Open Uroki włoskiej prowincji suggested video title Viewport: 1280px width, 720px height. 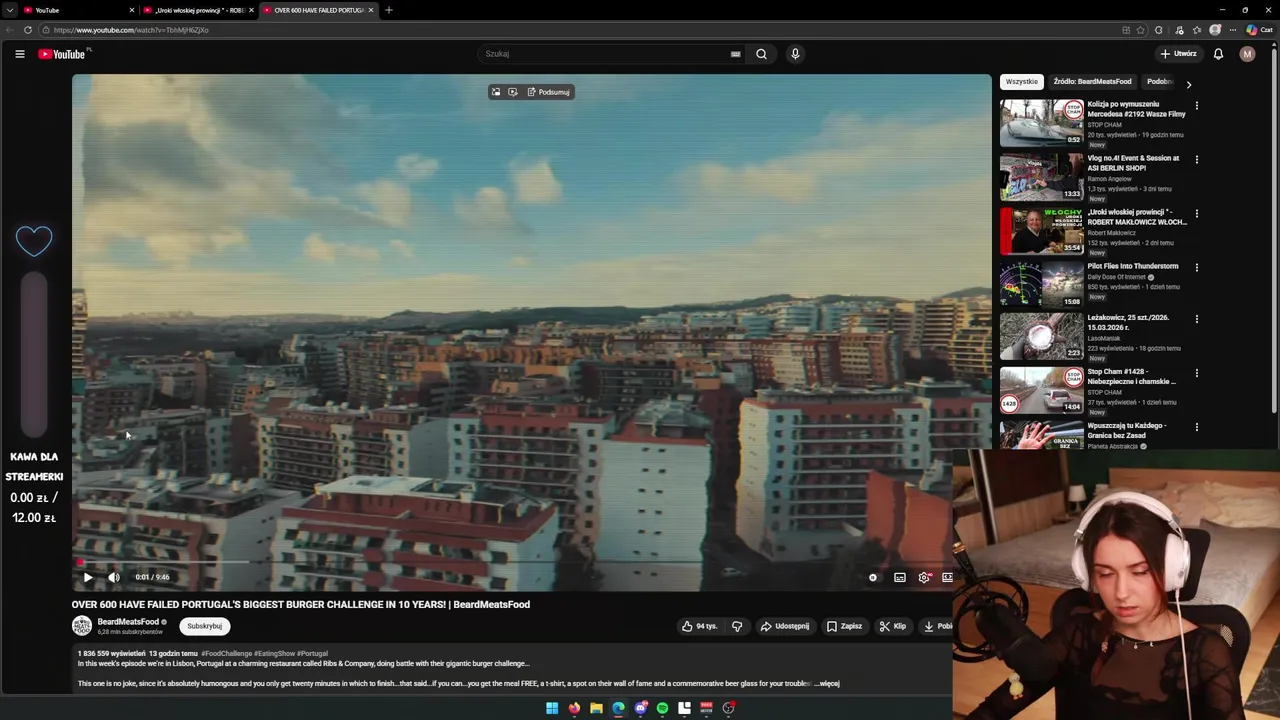click(x=1137, y=217)
